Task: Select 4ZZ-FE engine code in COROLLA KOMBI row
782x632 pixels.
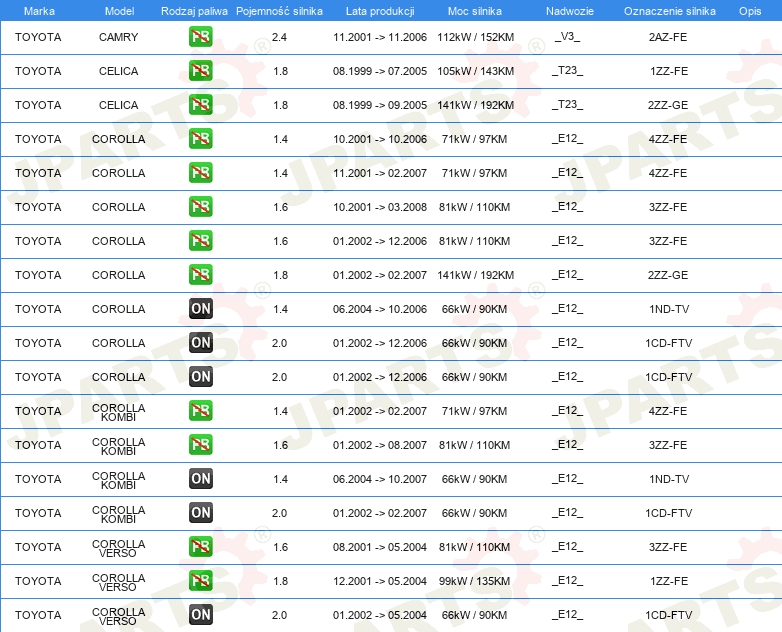Action: (668, 411)
